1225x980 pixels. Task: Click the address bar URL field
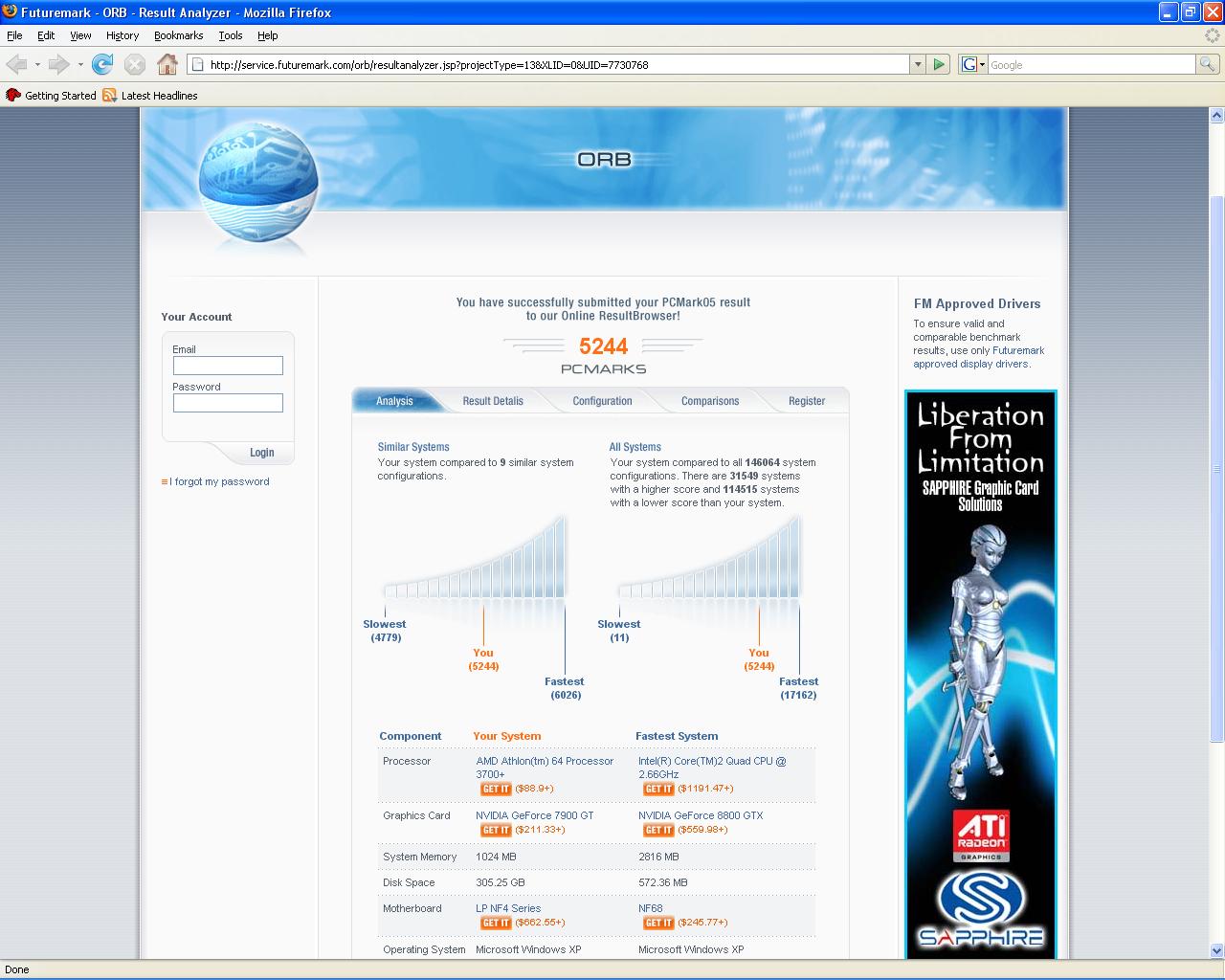[x=549, y=65]
